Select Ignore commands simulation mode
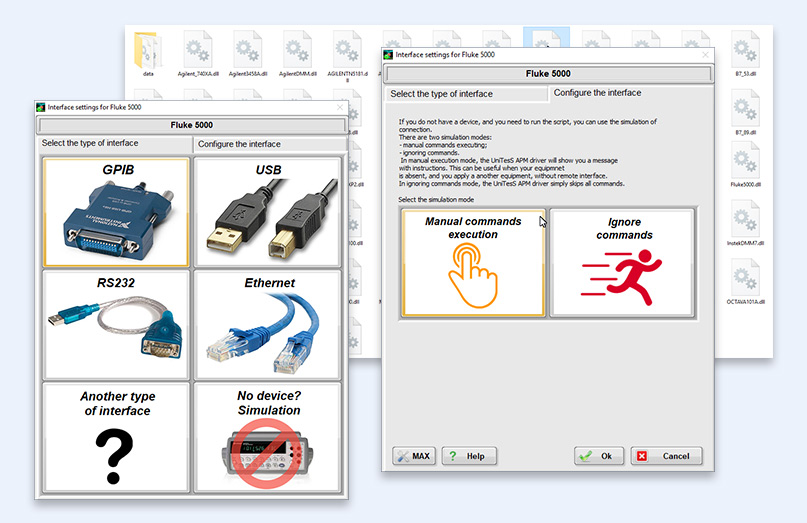807x523 pixels. tap(622, 263)
